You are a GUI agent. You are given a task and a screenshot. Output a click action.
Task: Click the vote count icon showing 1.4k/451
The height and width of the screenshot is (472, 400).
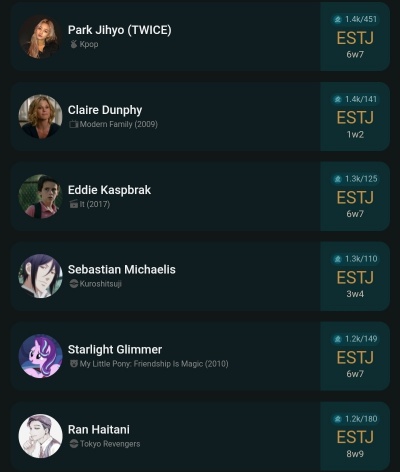(337, 19)
